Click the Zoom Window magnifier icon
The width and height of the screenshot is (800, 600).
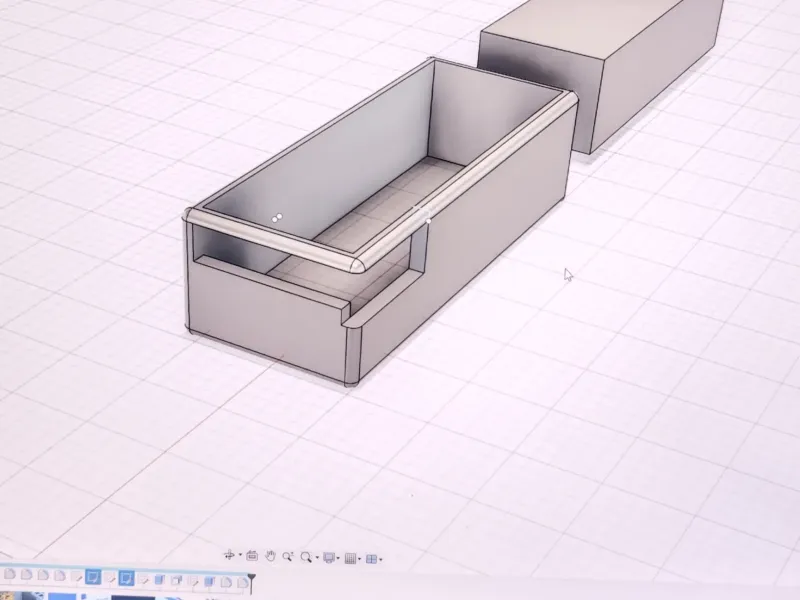point(306,557)
